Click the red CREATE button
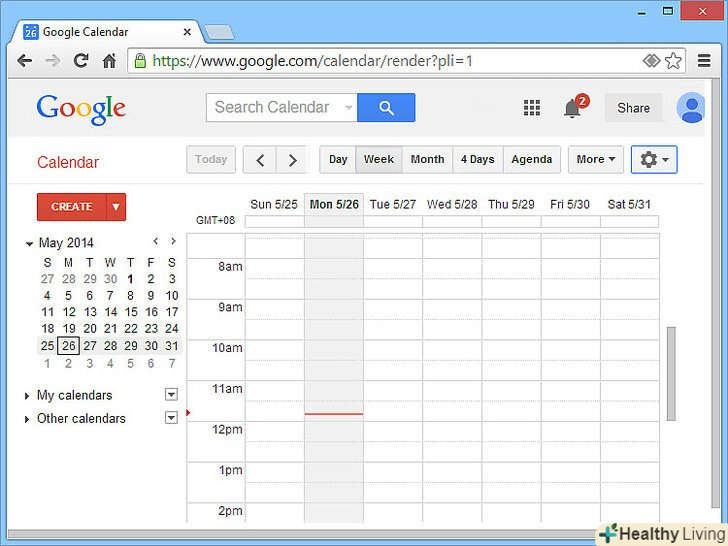 click(72, 207)
